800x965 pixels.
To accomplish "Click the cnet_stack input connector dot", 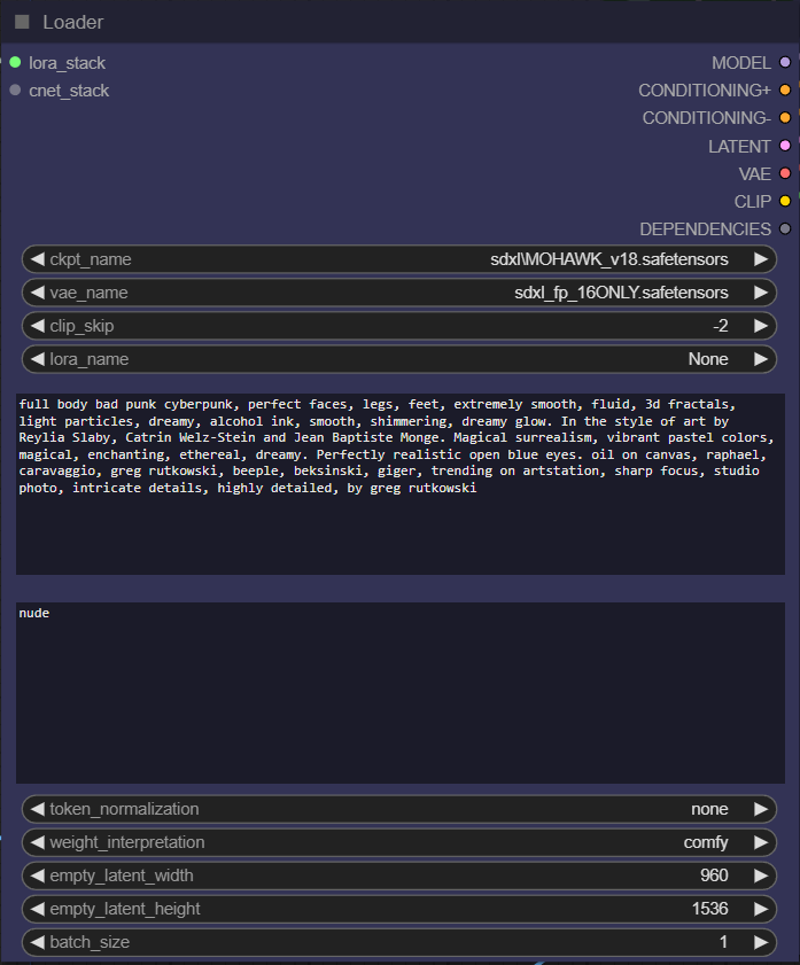I will tap(15, 90).
